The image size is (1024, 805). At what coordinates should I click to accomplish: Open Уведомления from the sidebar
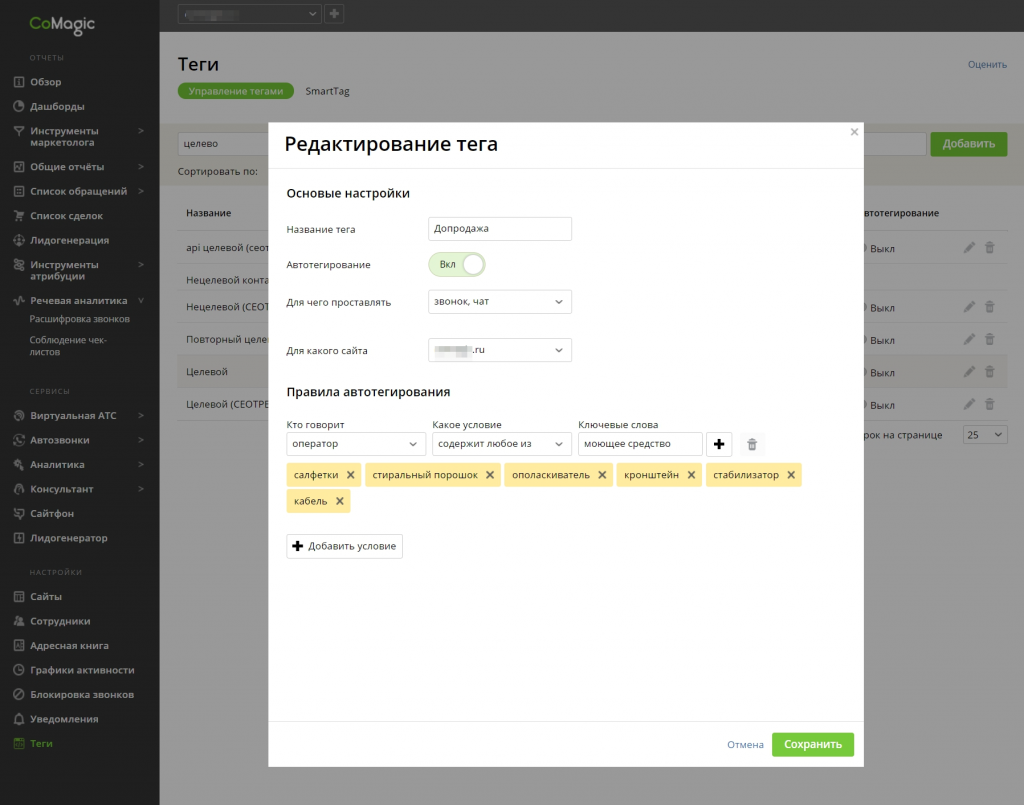point(64,719)
